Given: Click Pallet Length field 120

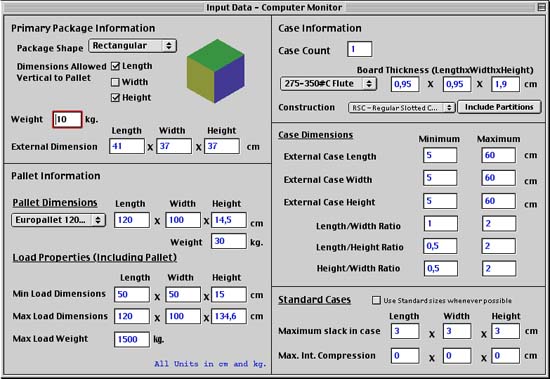Looking at the screenshot, I should [x=132, y=220].
